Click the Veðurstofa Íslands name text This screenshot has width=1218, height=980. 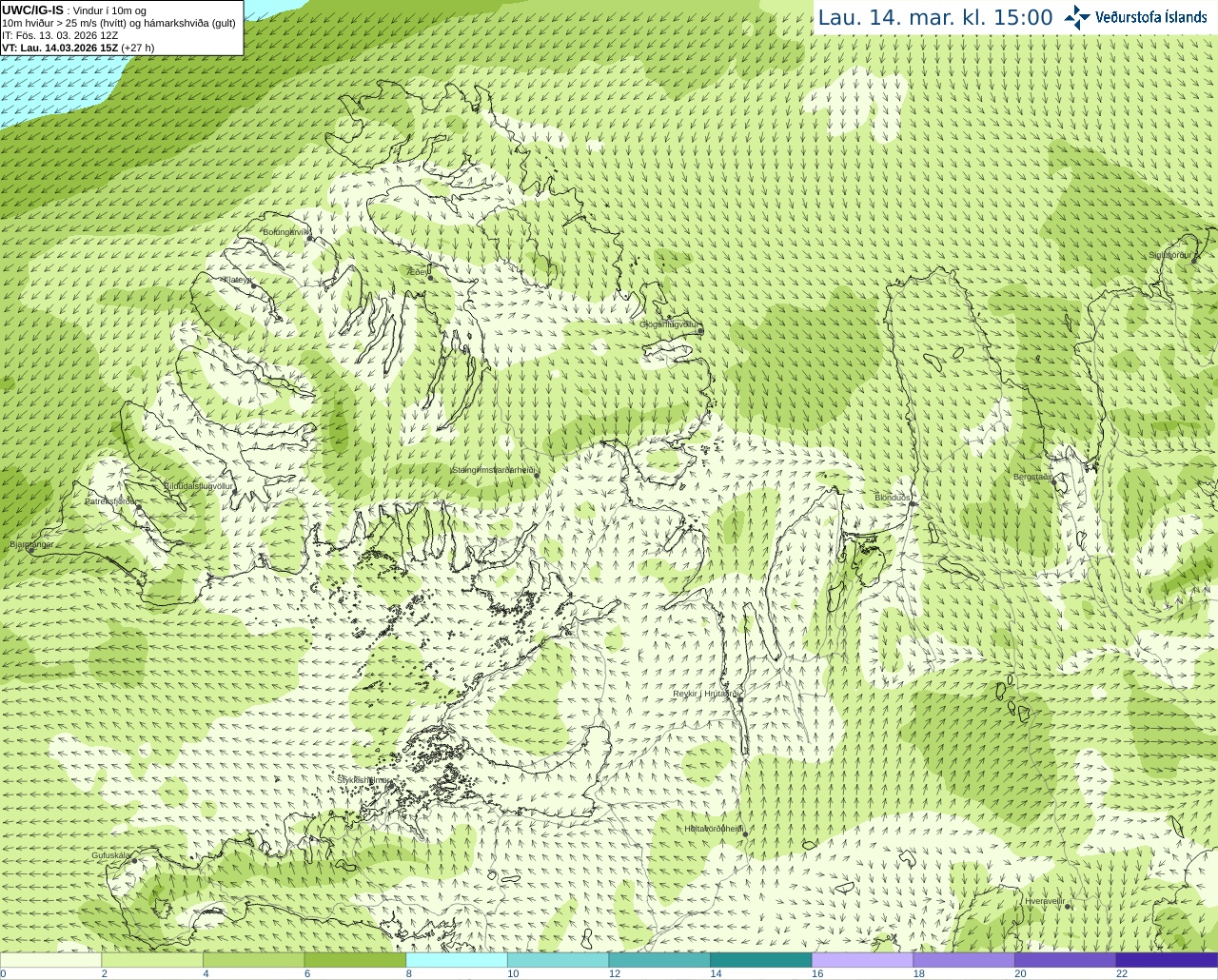pyautogui.click(x=1151, y=17)
